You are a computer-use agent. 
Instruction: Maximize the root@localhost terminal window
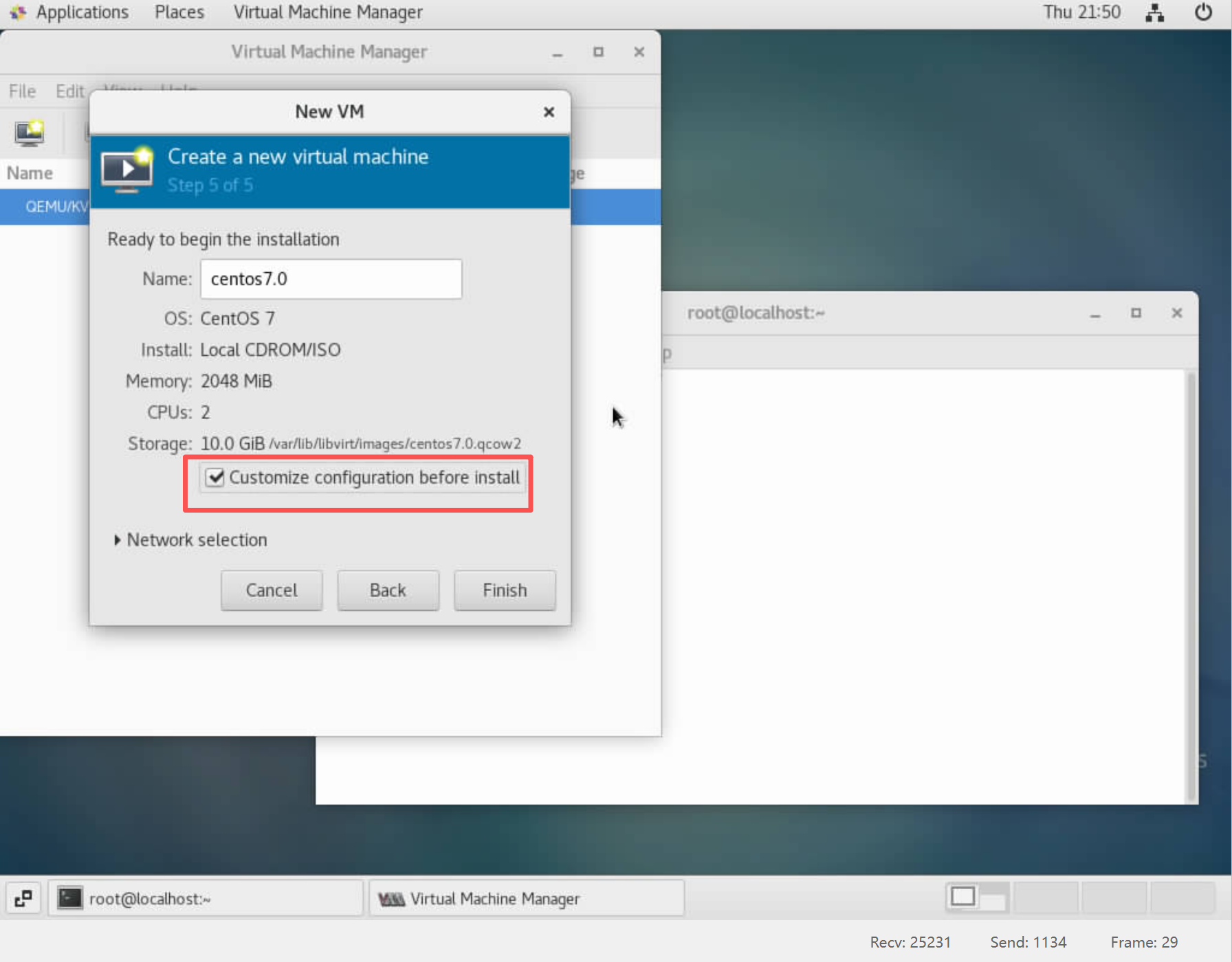point(1136,313)
